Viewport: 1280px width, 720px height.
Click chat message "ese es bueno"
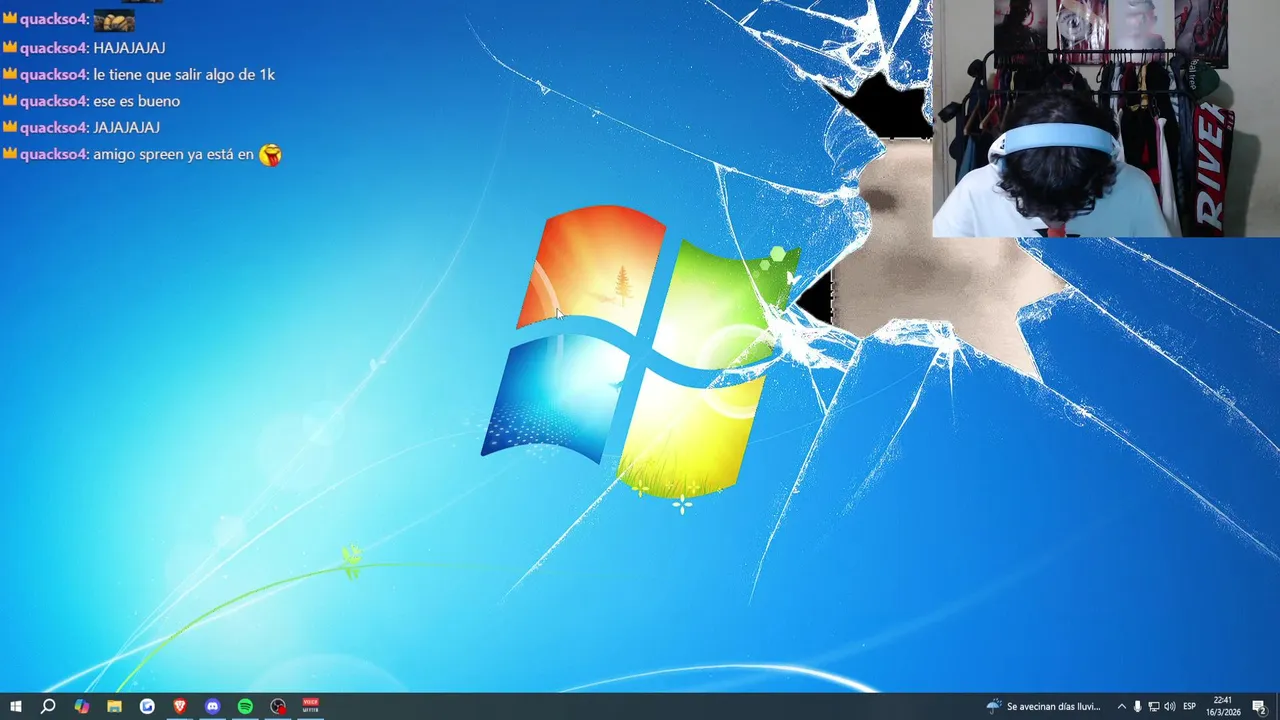pos(136,101)
